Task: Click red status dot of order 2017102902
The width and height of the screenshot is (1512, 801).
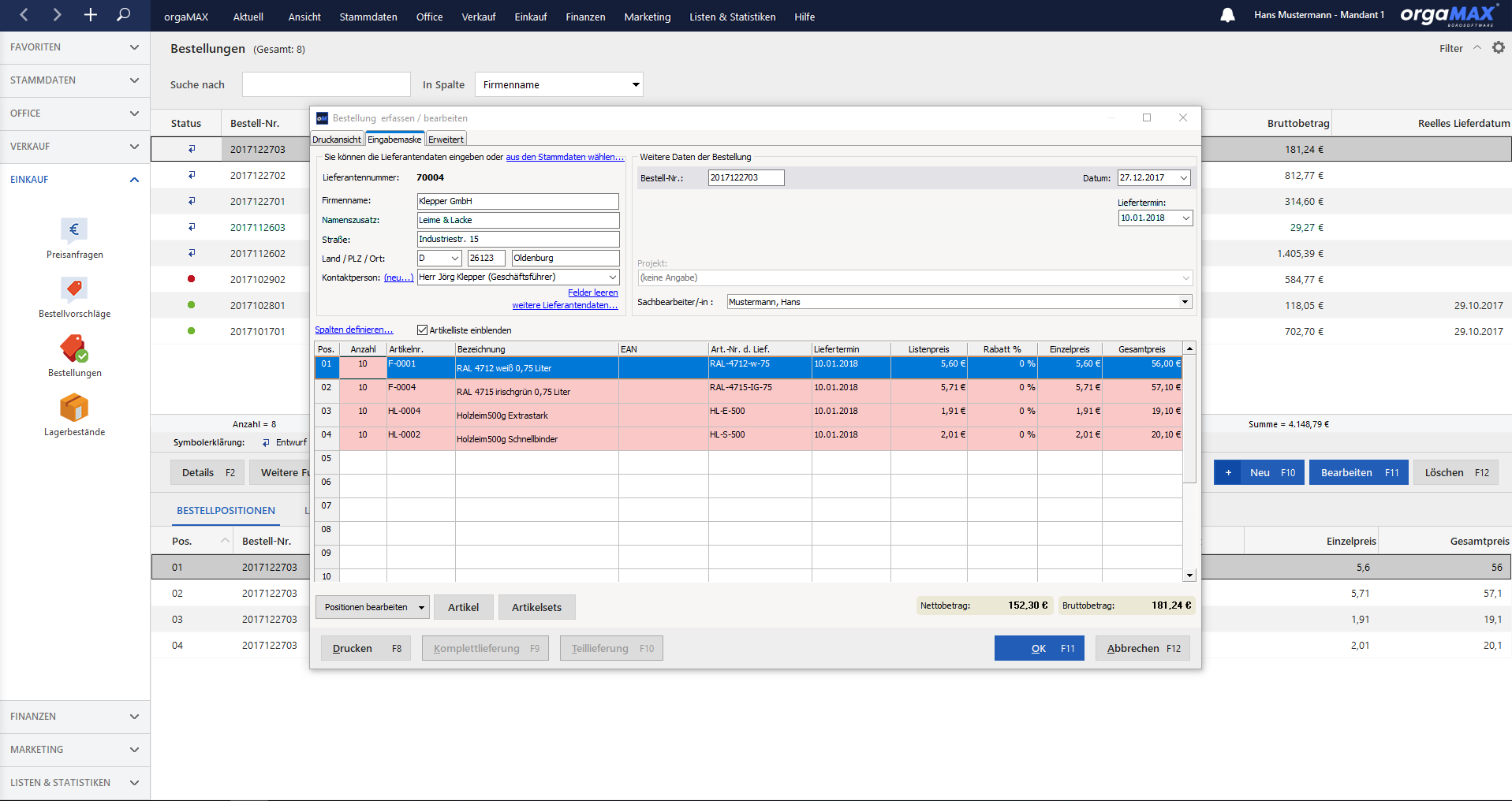Action: click(x=191, y=279)
